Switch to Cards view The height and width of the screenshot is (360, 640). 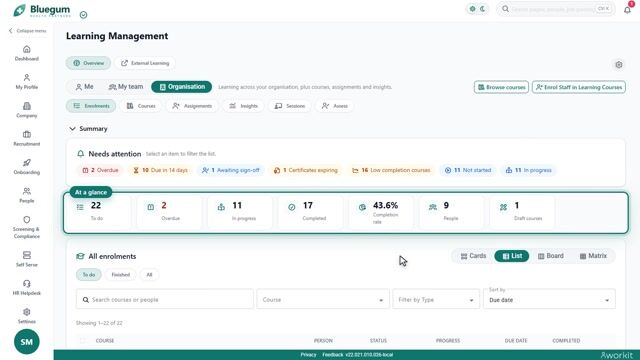click(x=473, y=256)
